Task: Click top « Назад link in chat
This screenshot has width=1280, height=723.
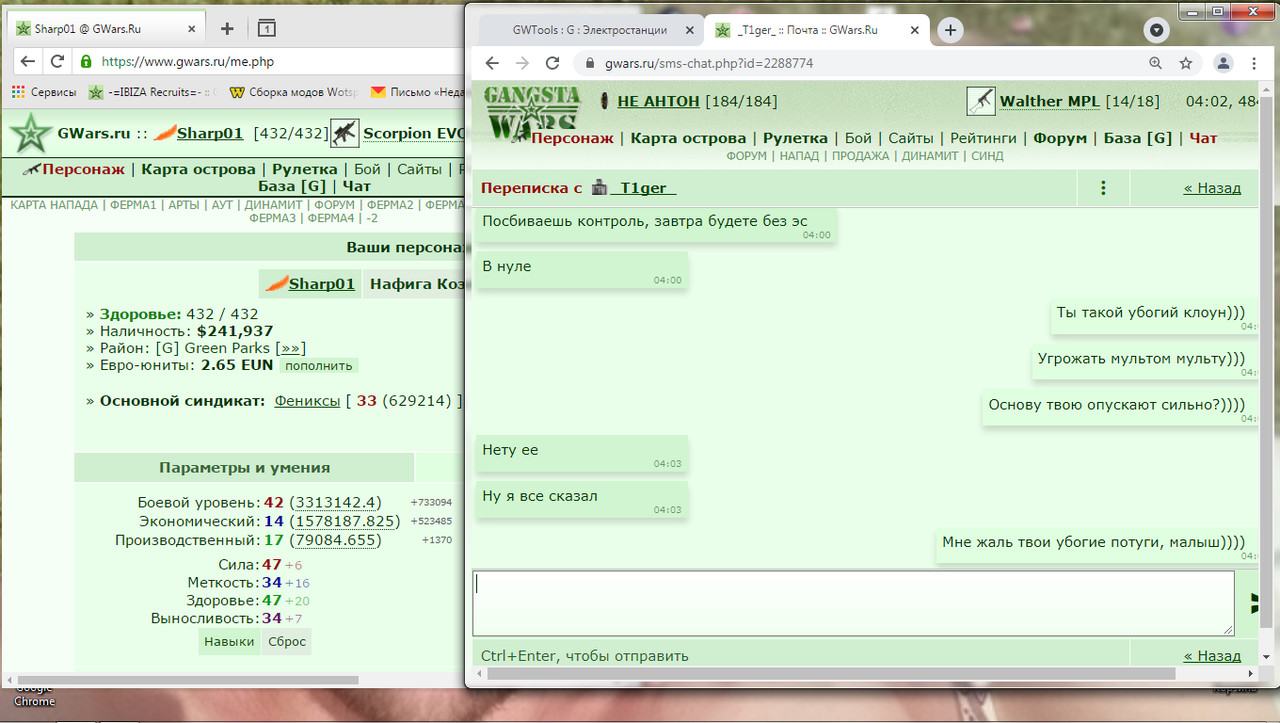Action: click(1212, 188)
